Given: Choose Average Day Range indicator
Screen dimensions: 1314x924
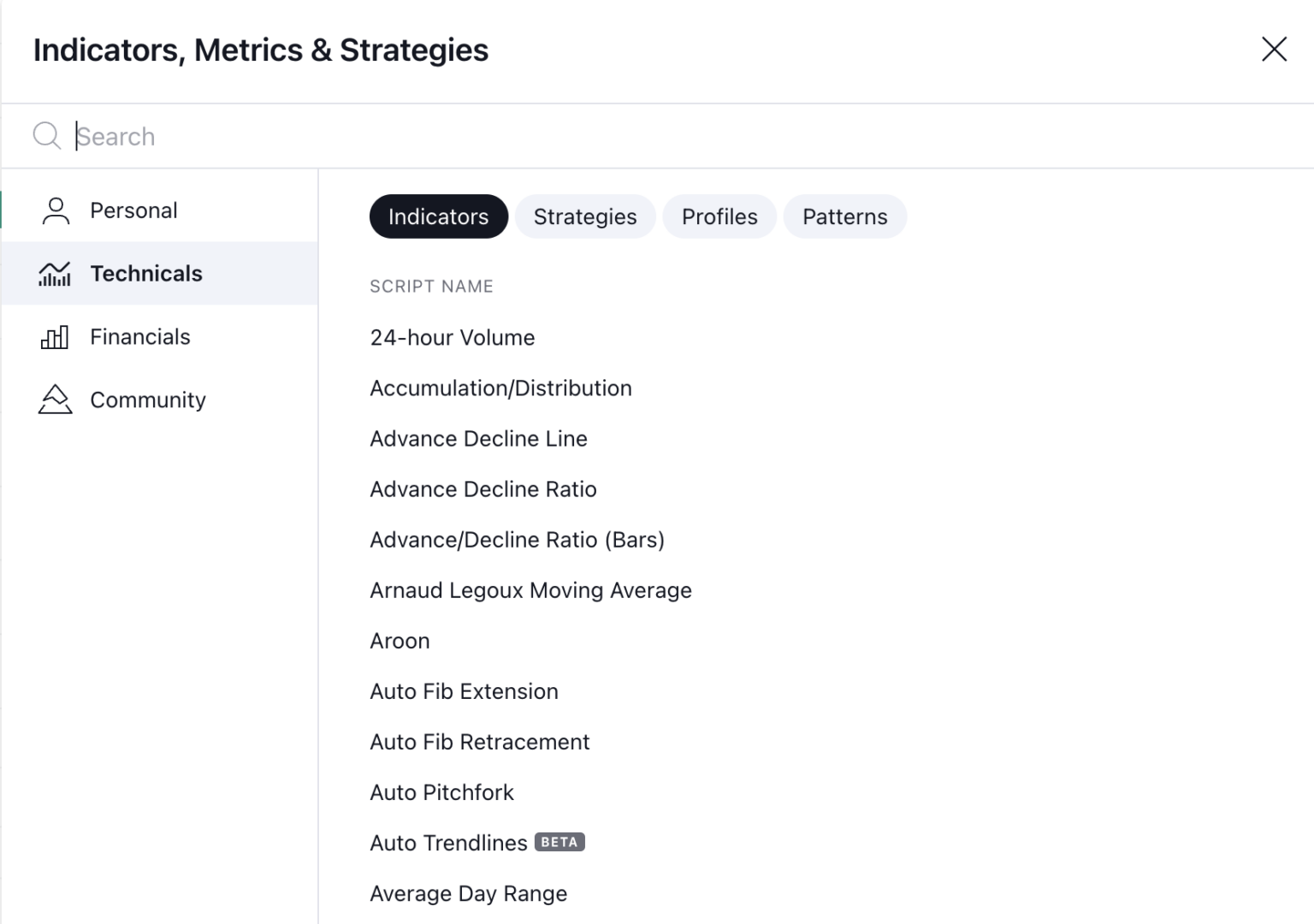Looking at the screenshot, I should [x=468, y=893].
